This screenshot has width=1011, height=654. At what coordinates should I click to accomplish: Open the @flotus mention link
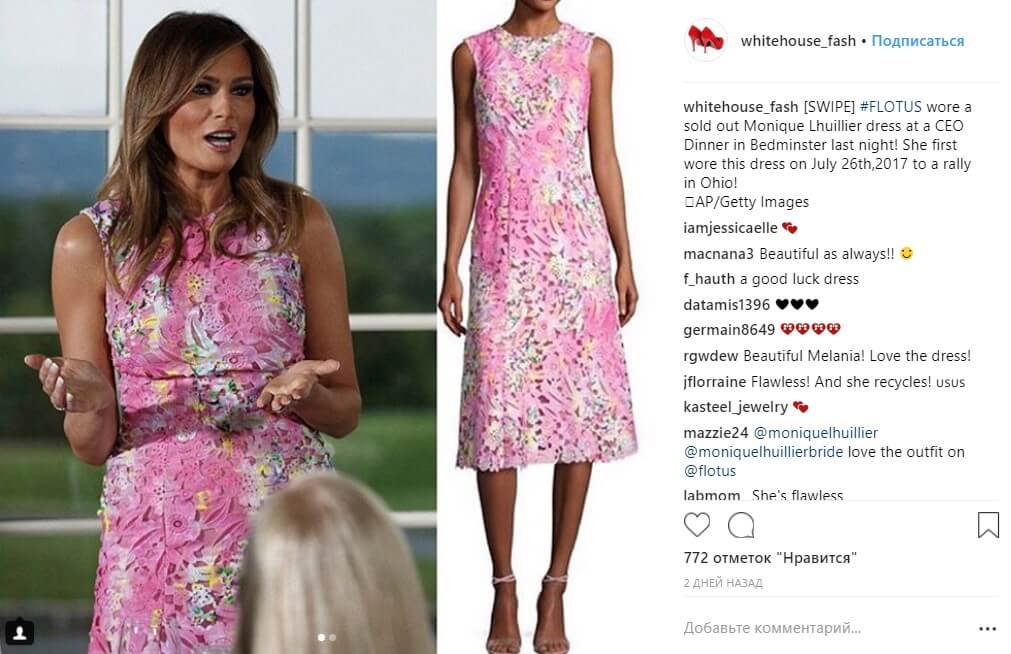[x=709, y=471]
